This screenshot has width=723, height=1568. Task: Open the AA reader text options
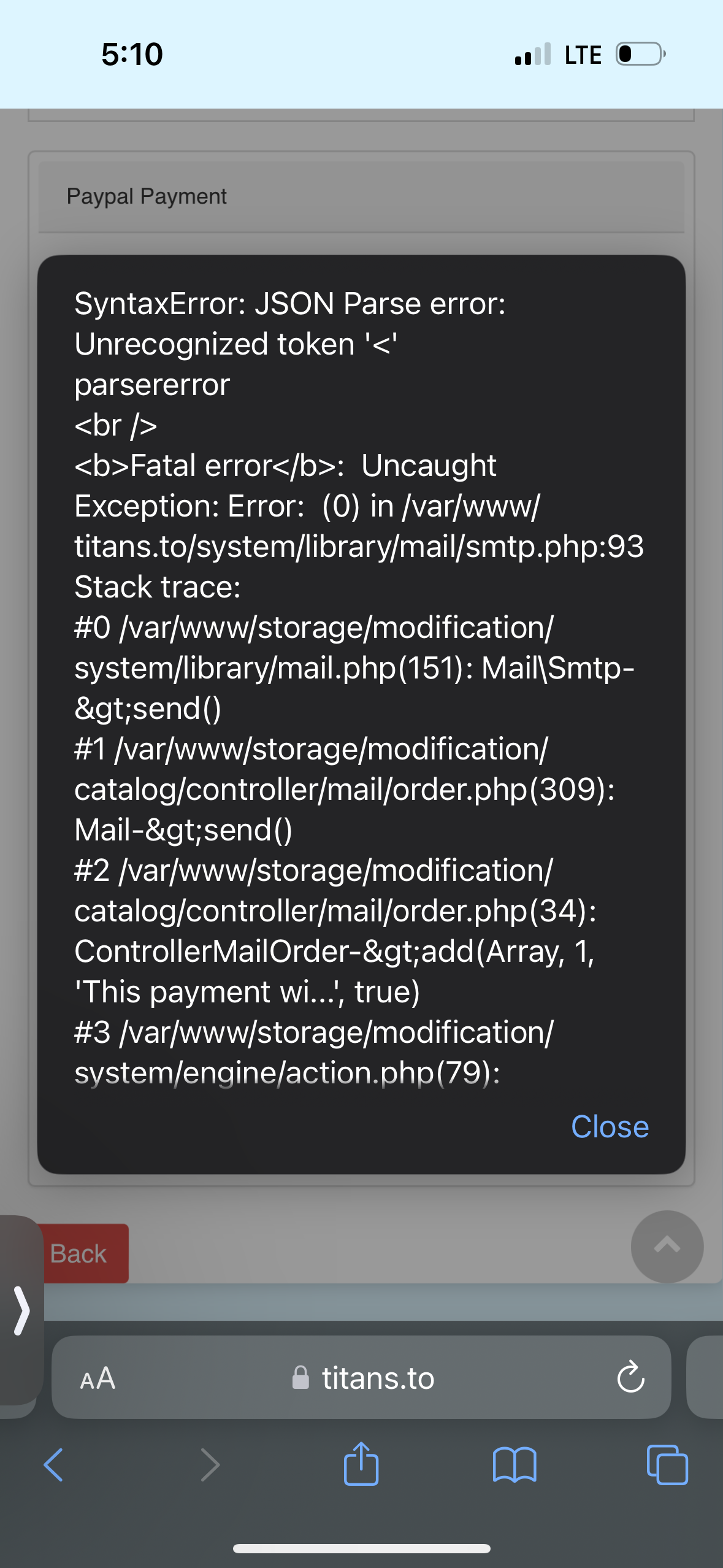coord(98,1378)
